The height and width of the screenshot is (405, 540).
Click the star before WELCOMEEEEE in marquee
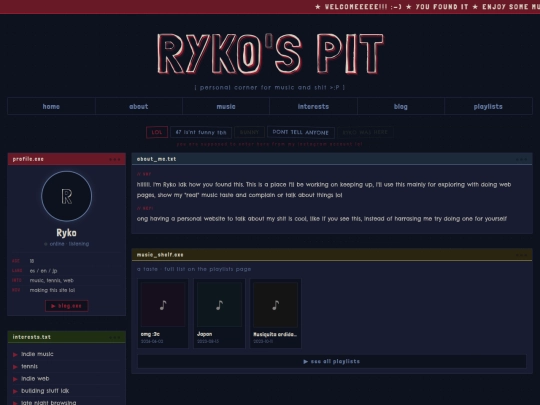click(x=318, y=7)
